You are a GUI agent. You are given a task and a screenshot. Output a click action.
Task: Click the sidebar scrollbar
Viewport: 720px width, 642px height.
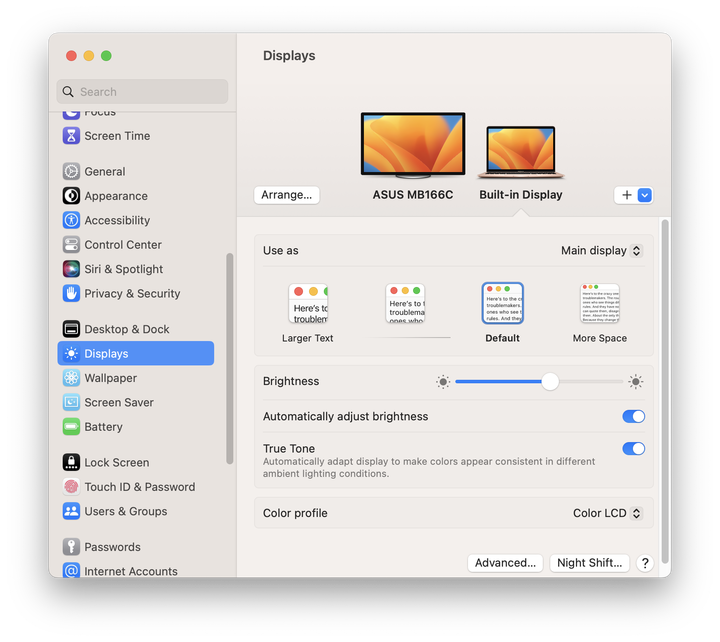[230, 359]
